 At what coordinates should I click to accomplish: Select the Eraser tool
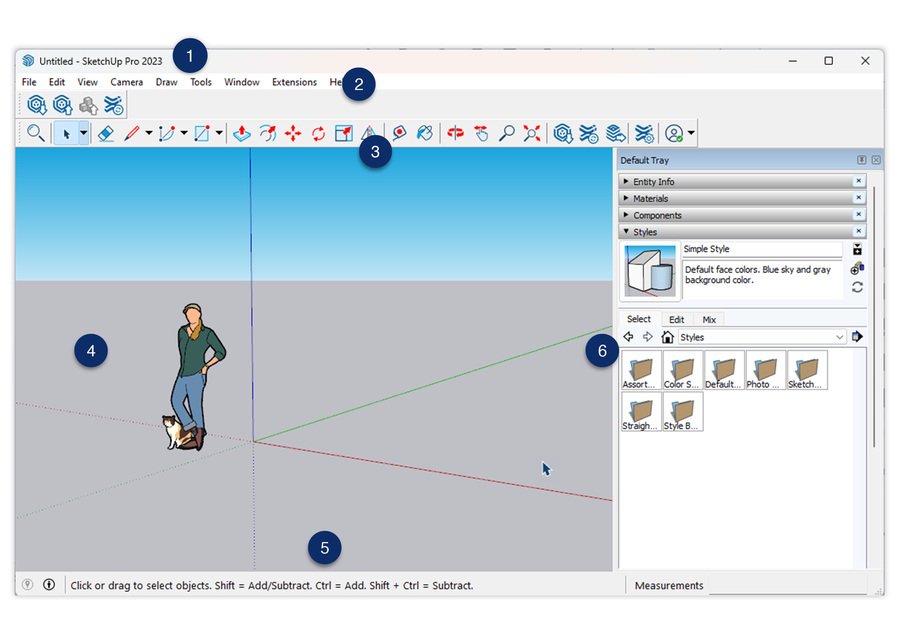(106, 133)
